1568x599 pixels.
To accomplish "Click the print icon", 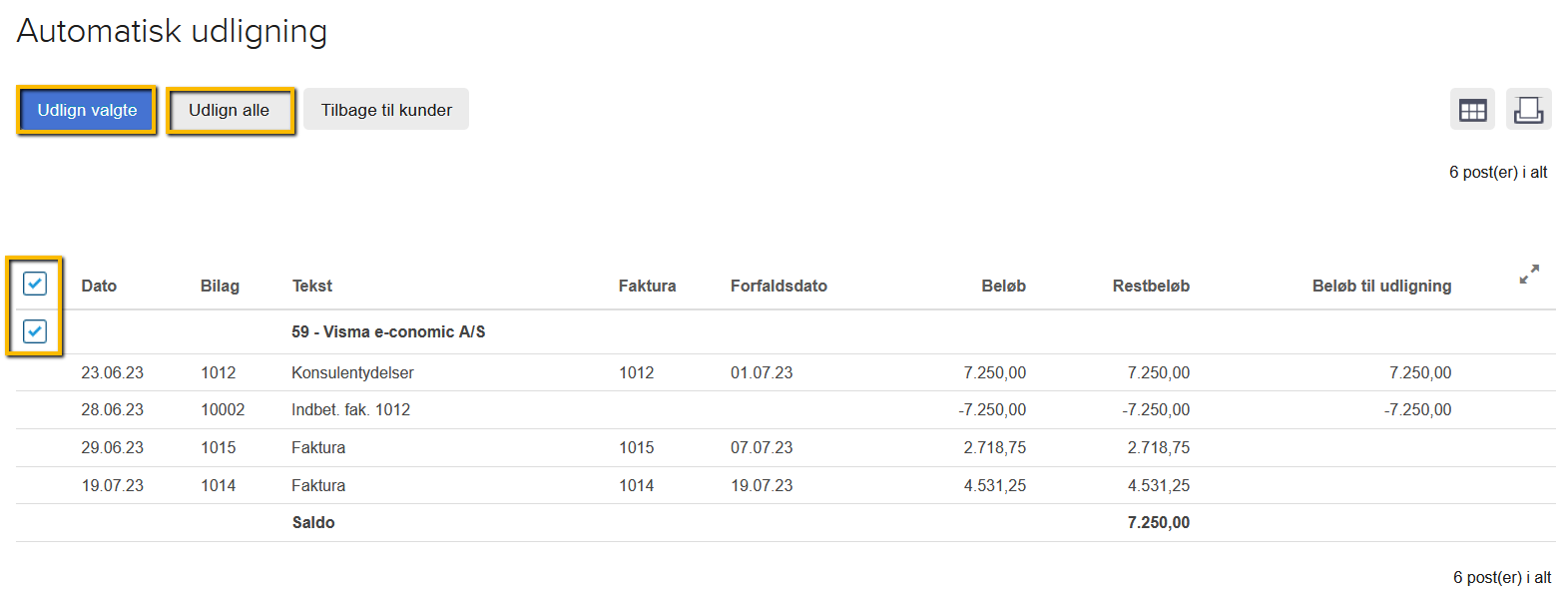I will click(x=1528, y=110).
